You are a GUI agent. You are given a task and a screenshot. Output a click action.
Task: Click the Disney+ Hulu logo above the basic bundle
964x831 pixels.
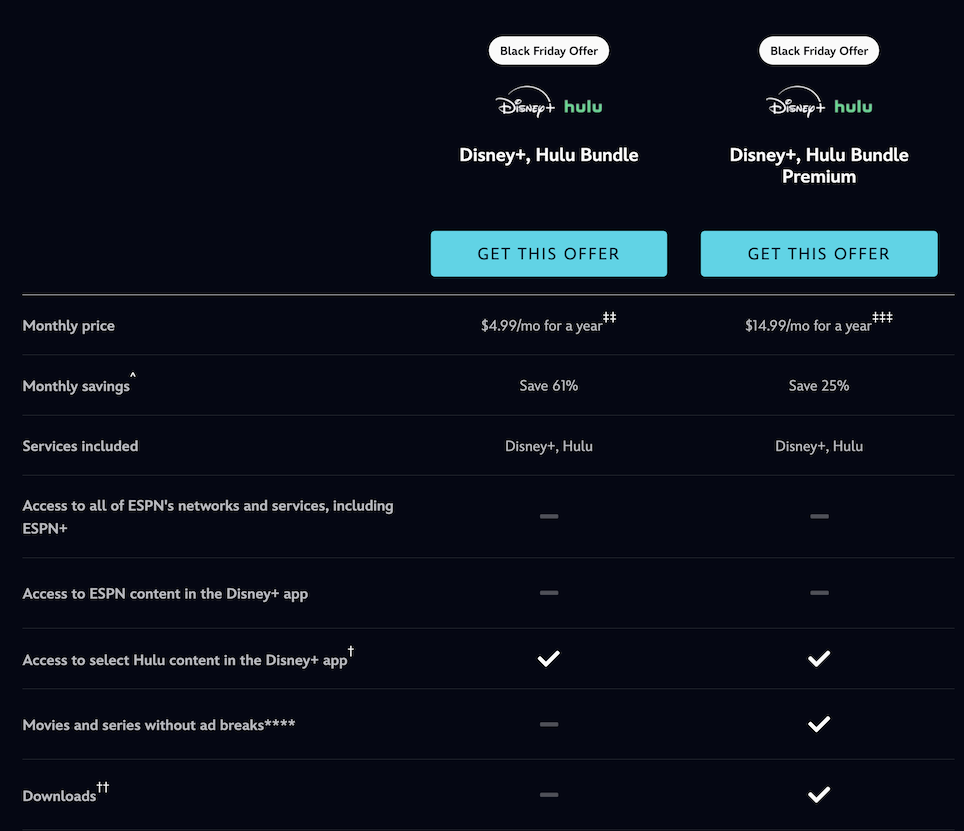pyautogui.click(x=549, y=106)
